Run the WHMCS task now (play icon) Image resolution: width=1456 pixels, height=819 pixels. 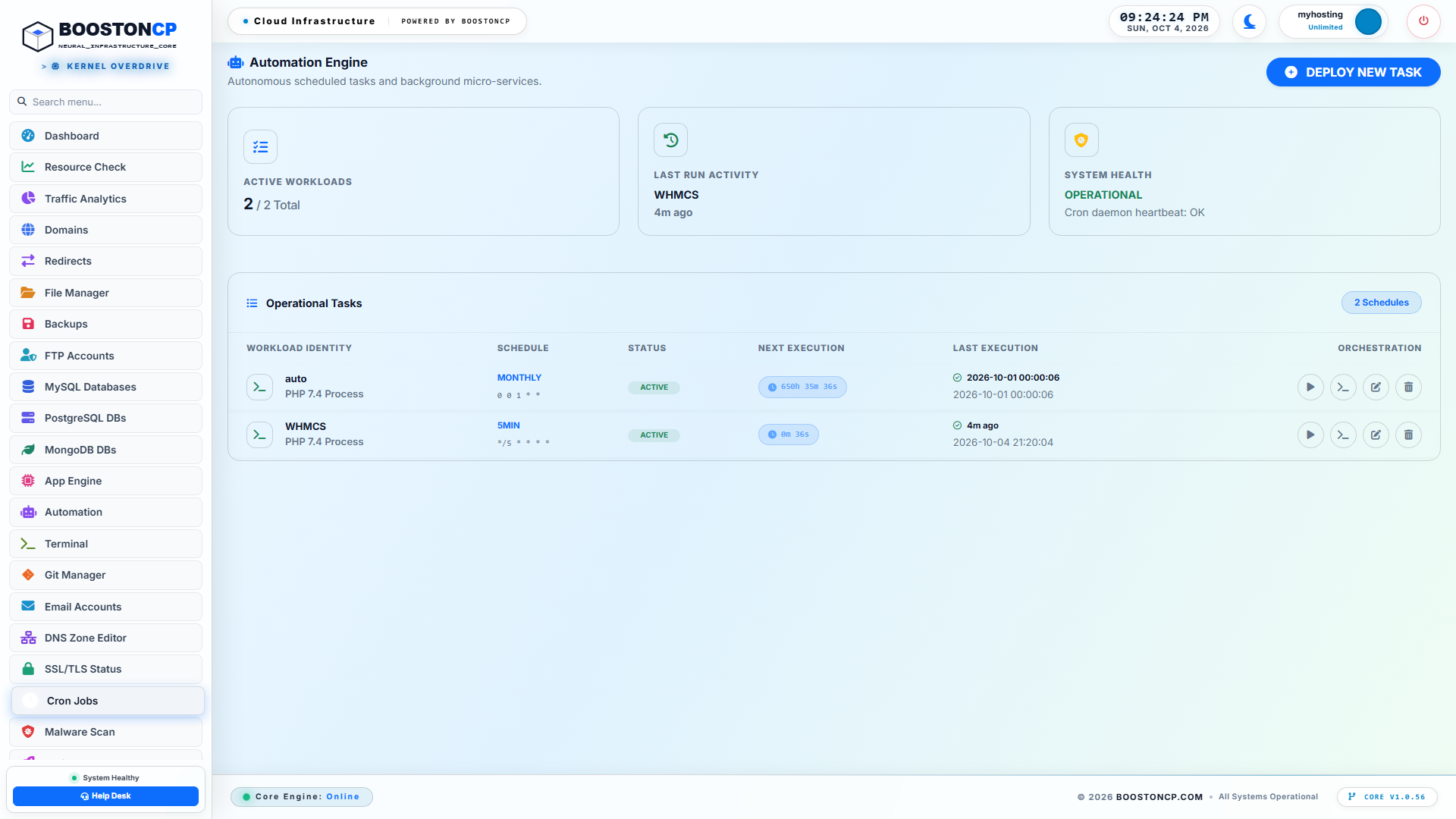[1310, 435]
